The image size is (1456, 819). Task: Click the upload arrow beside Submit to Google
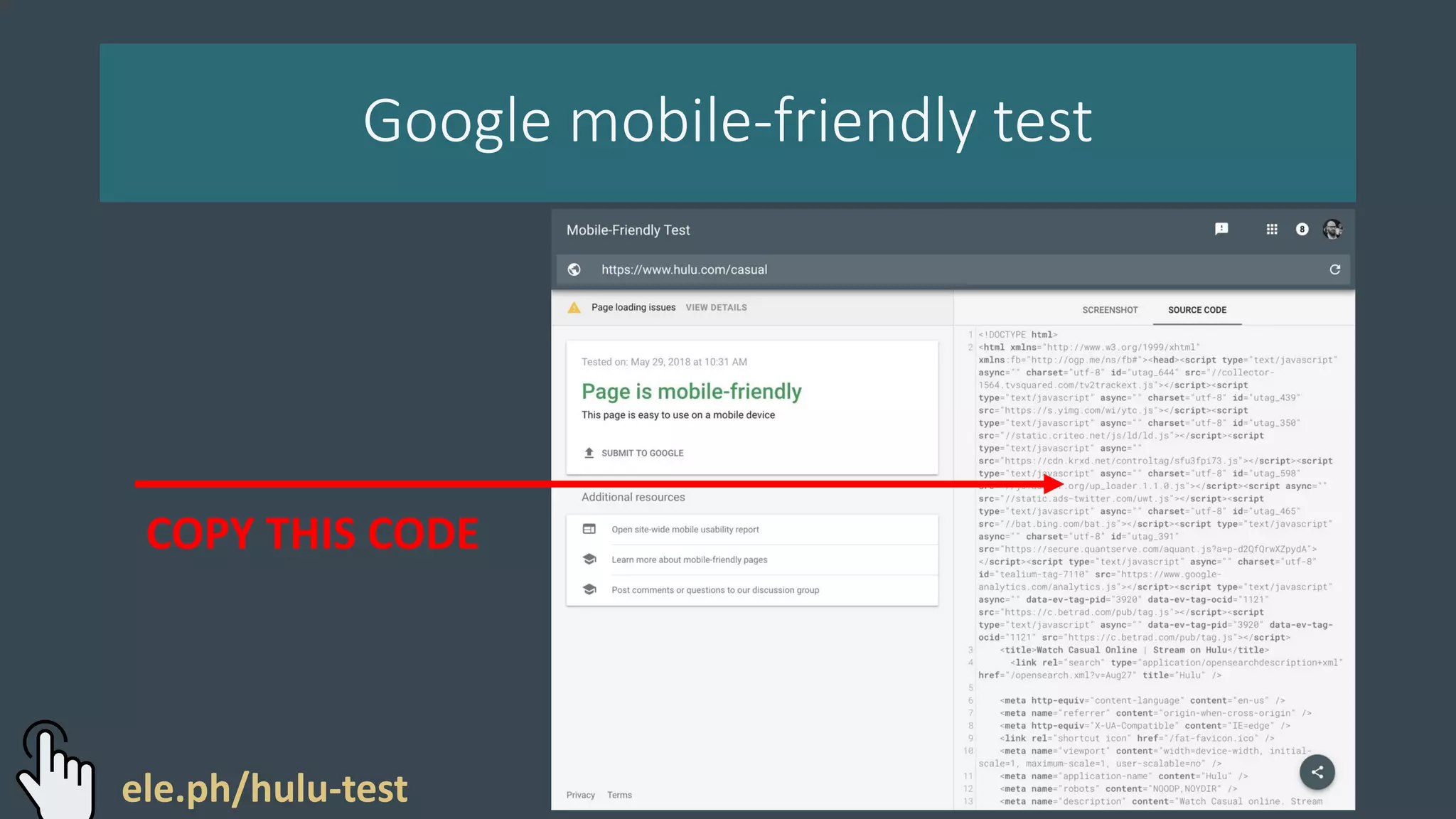click(589, 453)
